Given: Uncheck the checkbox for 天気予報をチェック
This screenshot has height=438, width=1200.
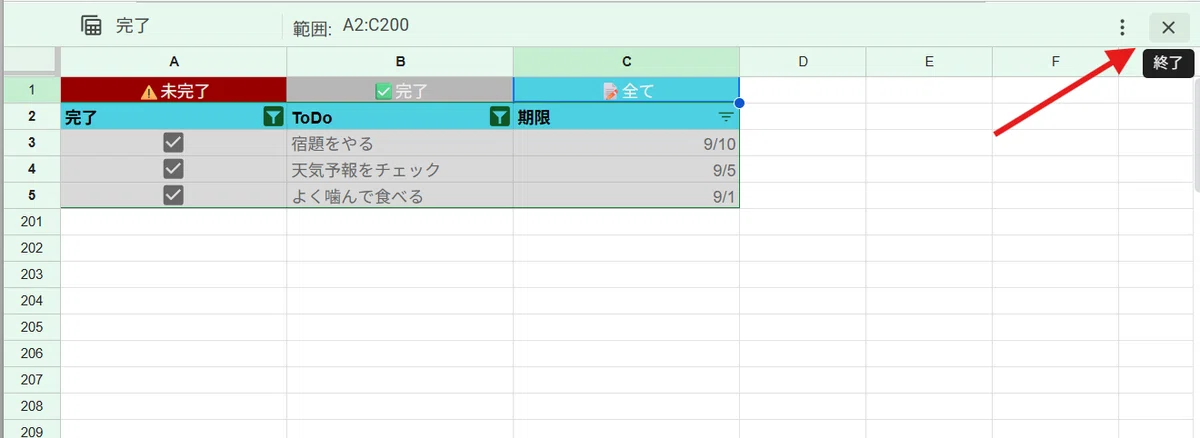Looking at the screenshot, I should coord(173,169).
